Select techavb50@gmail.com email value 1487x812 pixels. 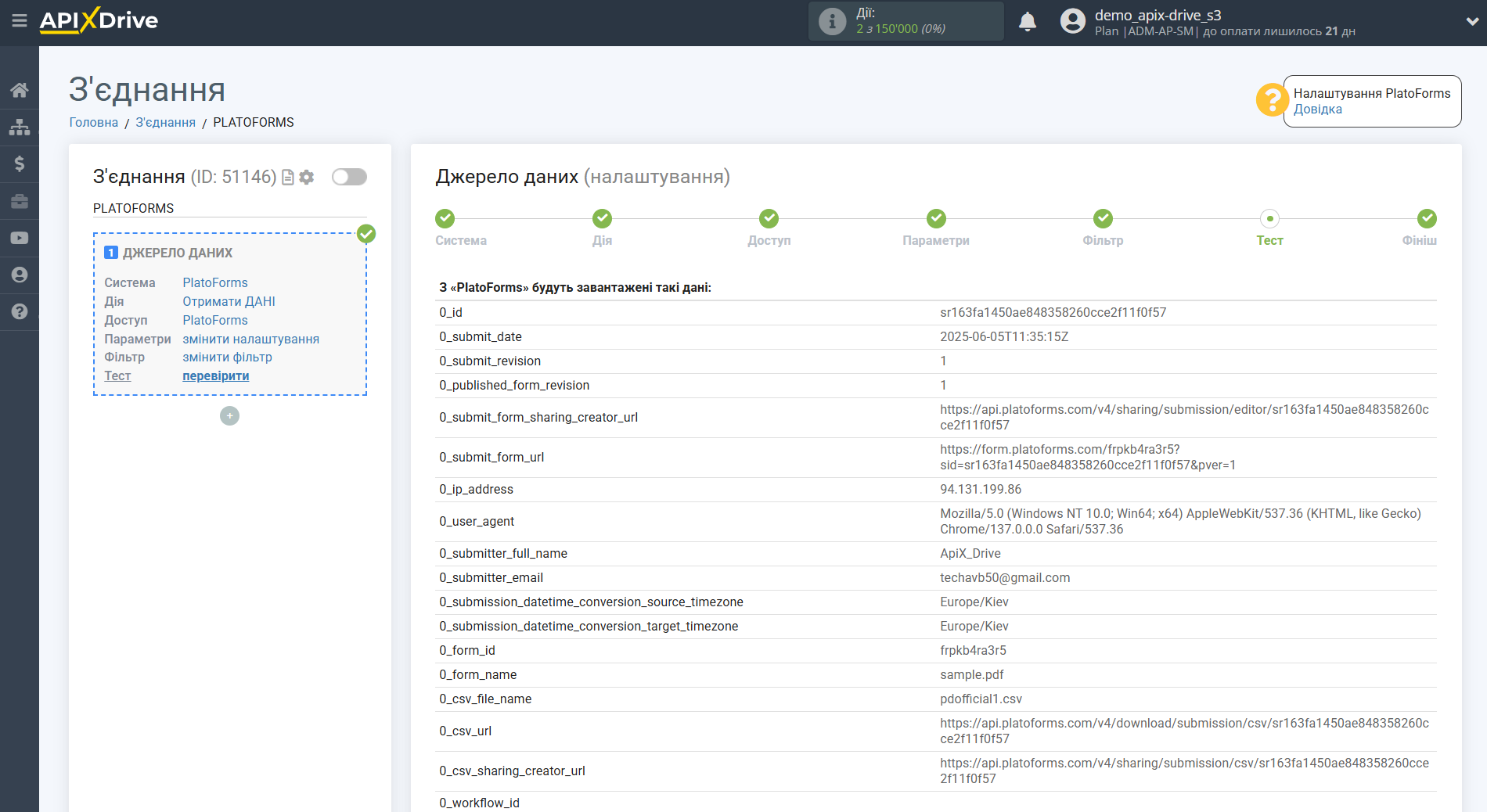[1005, 578]
